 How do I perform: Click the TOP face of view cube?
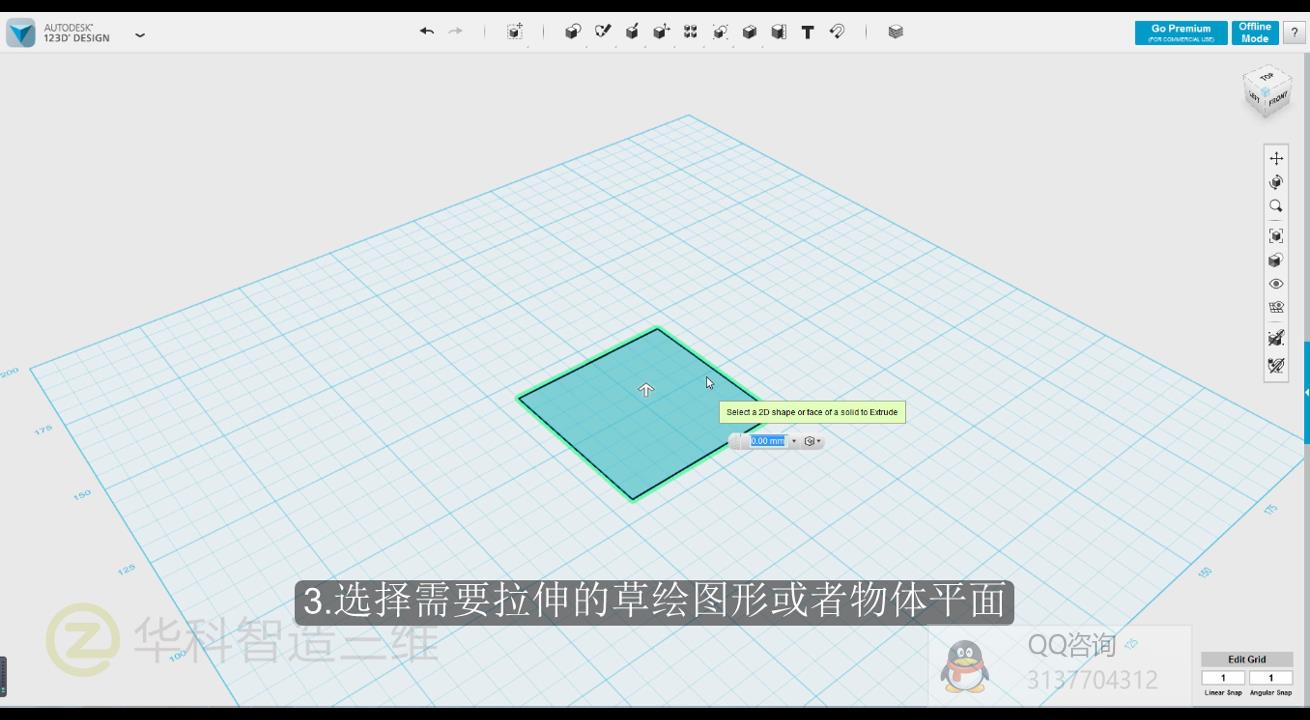click(1267, 78)
